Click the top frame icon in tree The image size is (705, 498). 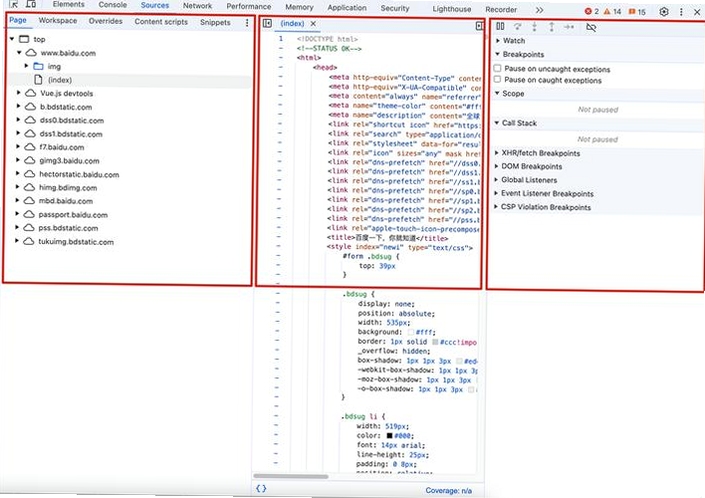[24, 39]
